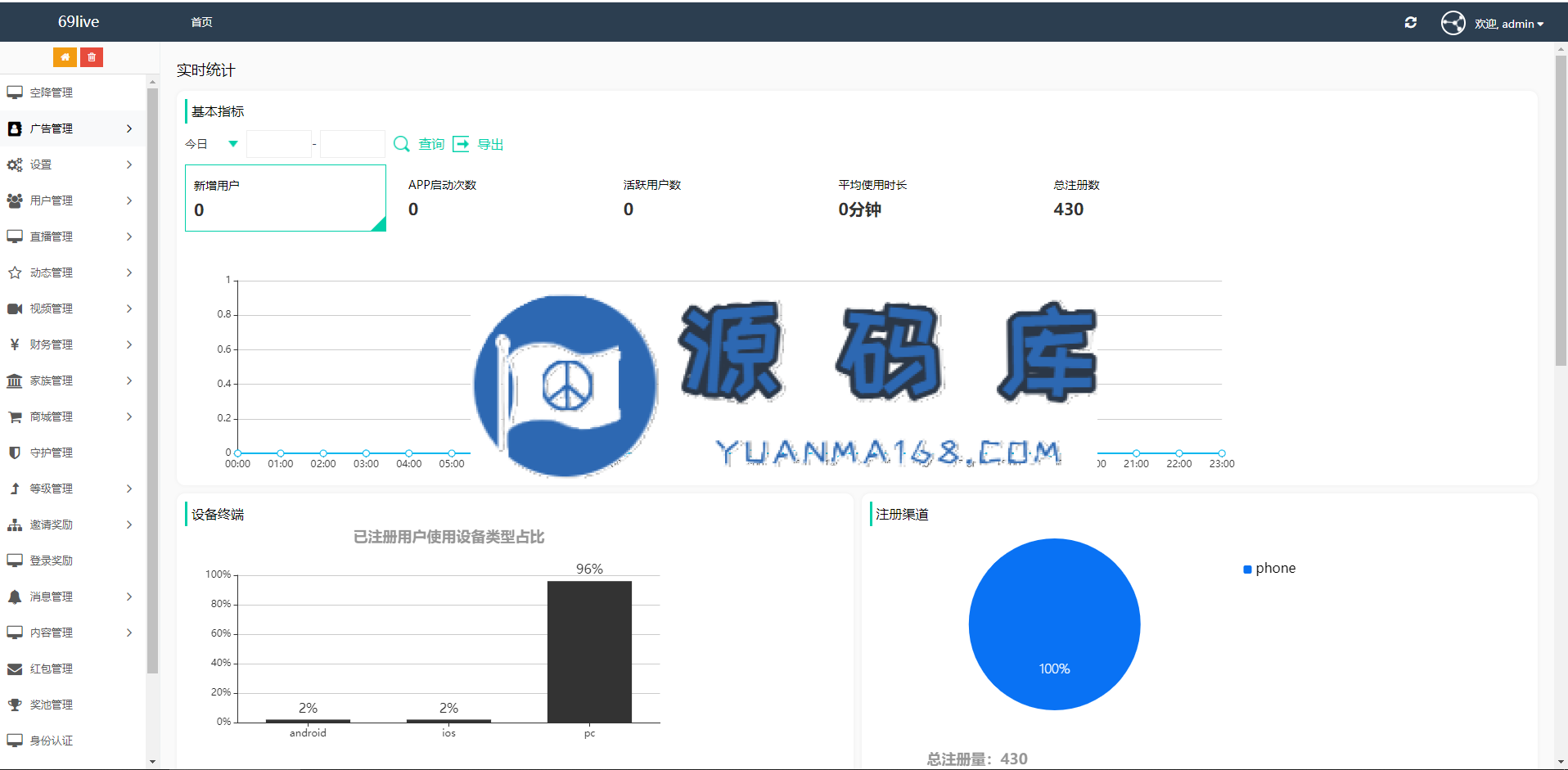Open the 今日 date range dropdown

click(x=213, y=144)
